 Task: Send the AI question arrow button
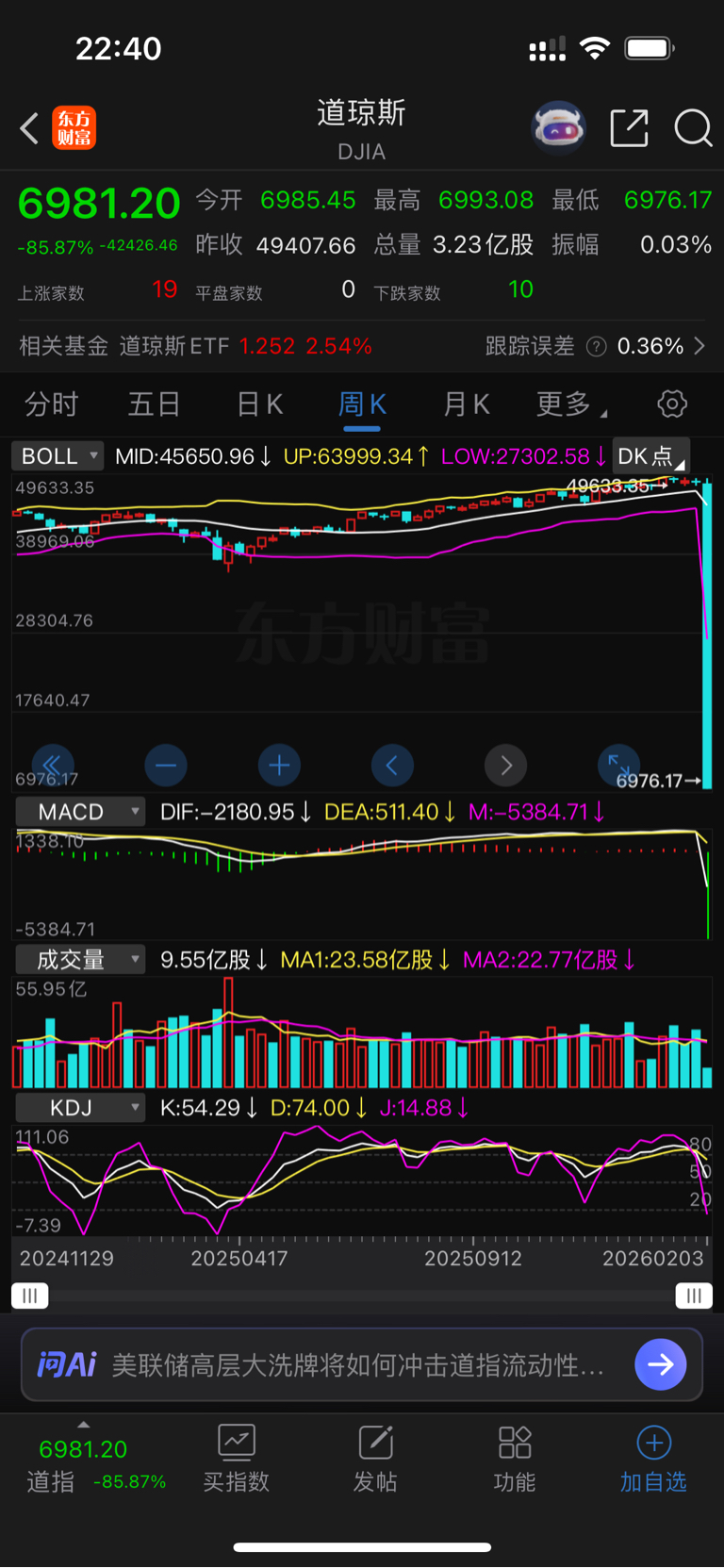point(660,1364)
